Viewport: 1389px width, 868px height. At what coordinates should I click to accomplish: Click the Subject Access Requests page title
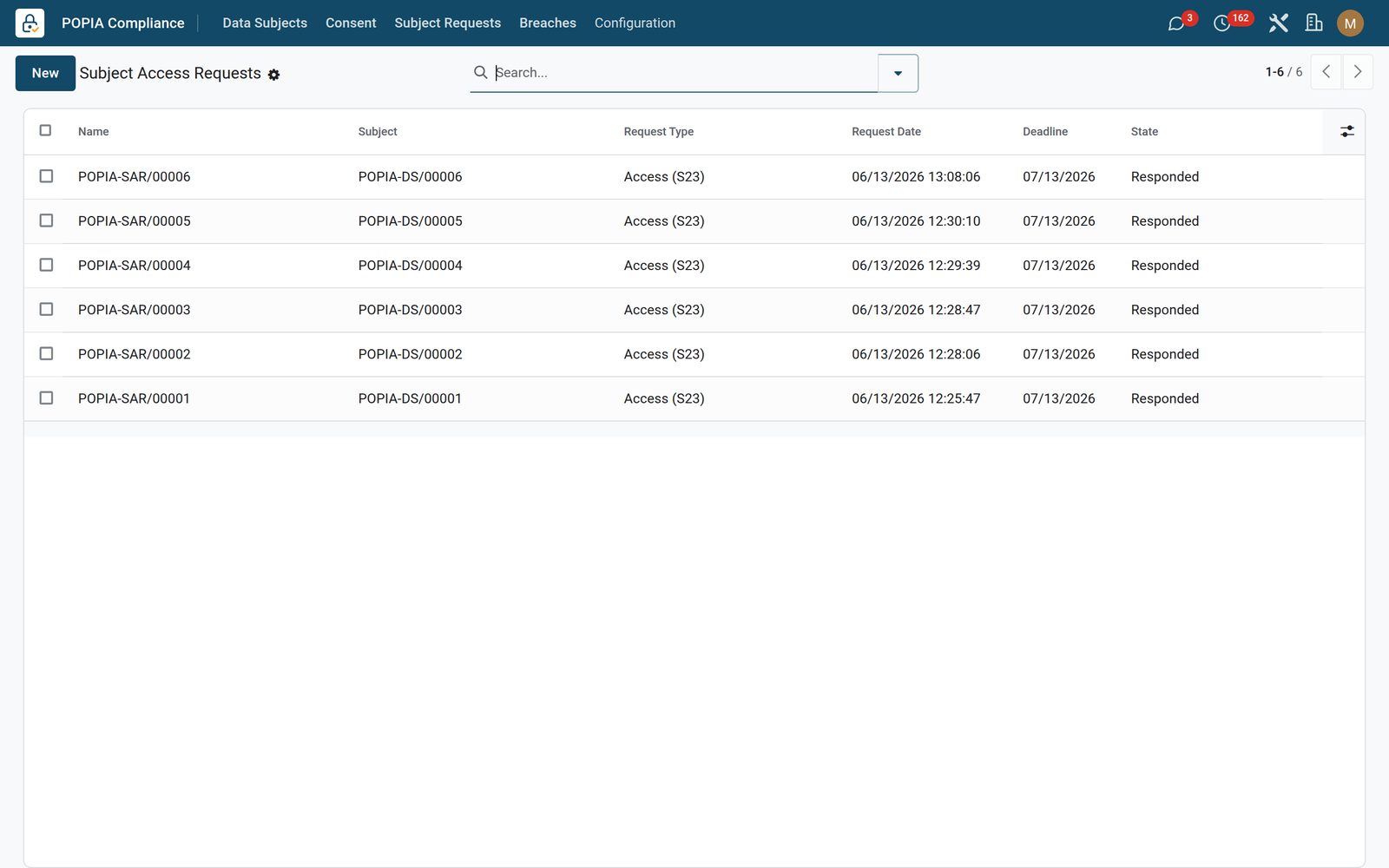coord(170,74)
